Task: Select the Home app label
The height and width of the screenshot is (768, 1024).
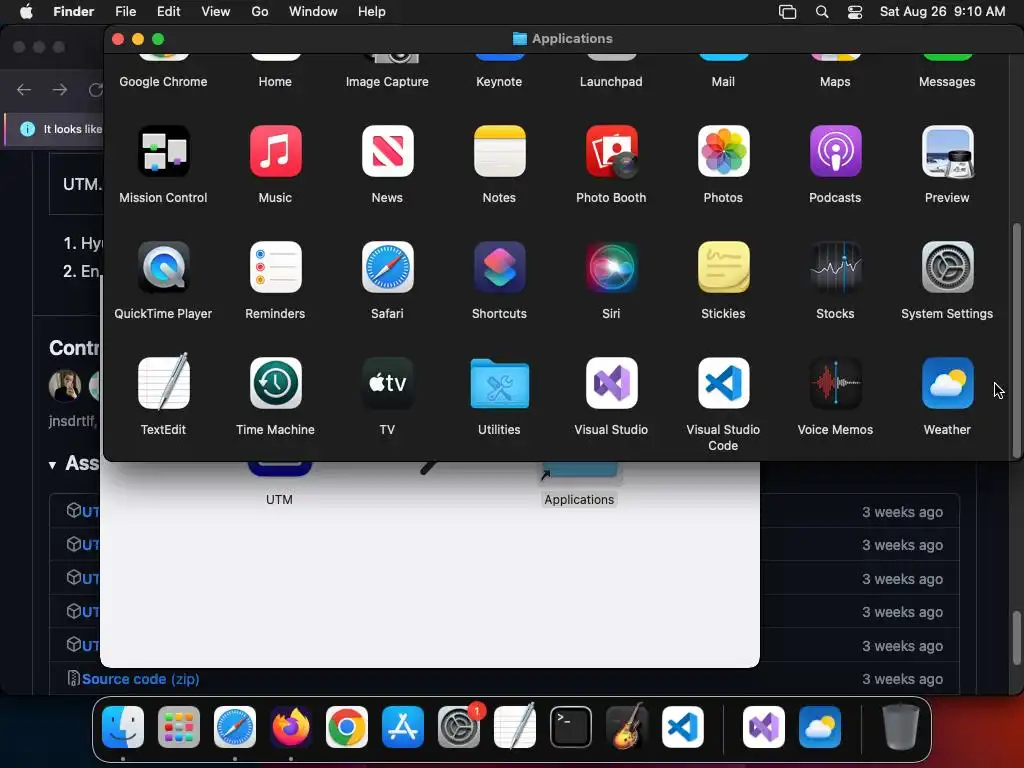Action: tap(275, 82)
